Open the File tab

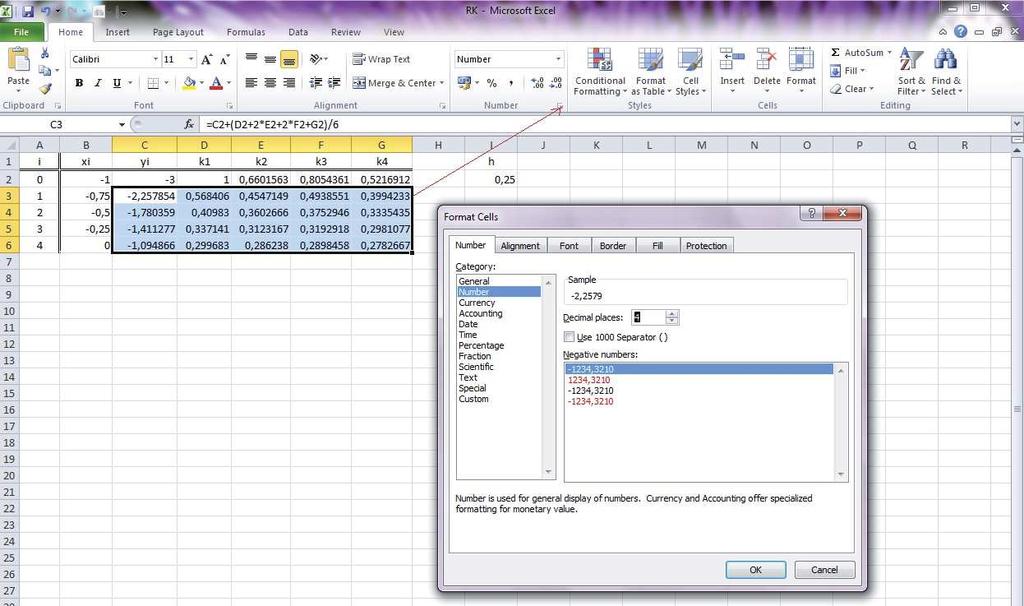pyautogui.click(x=22, y=32)
